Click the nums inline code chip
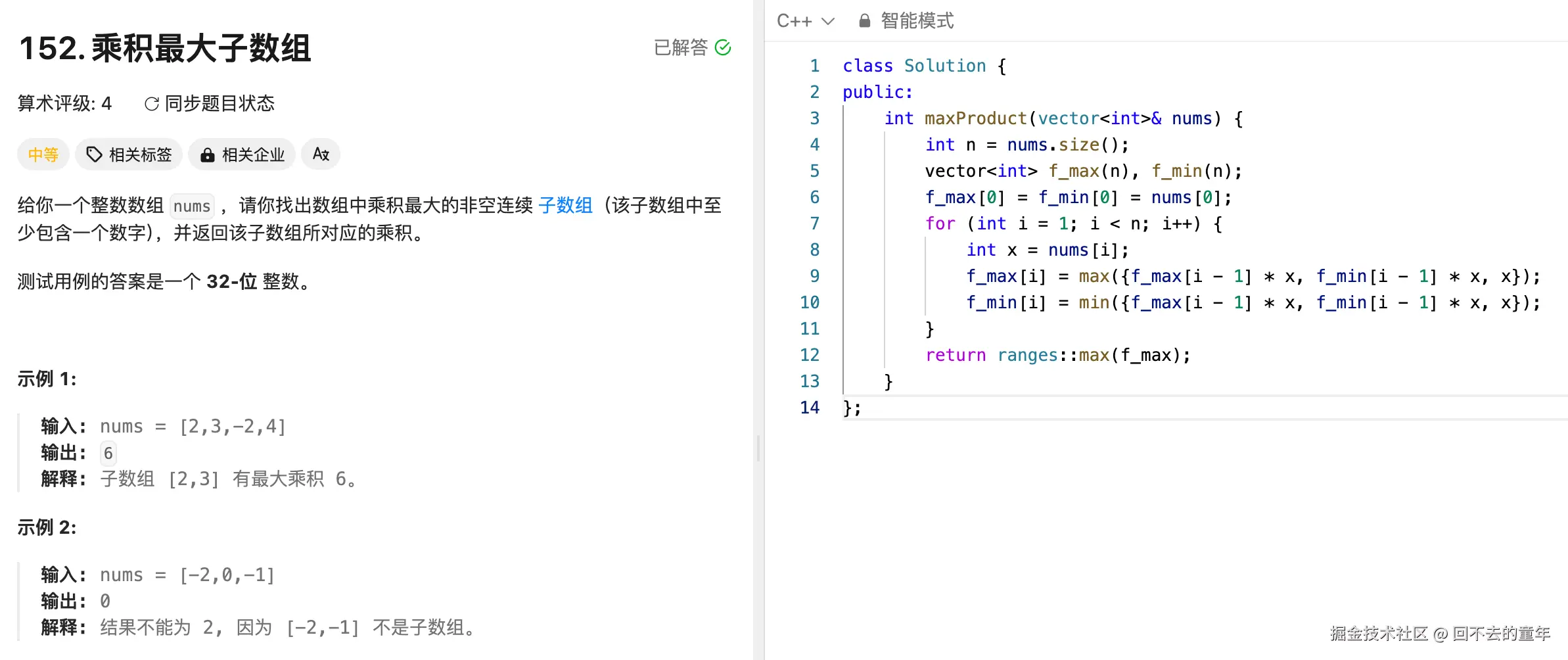 pyautogui.click(x=191, y=206)
